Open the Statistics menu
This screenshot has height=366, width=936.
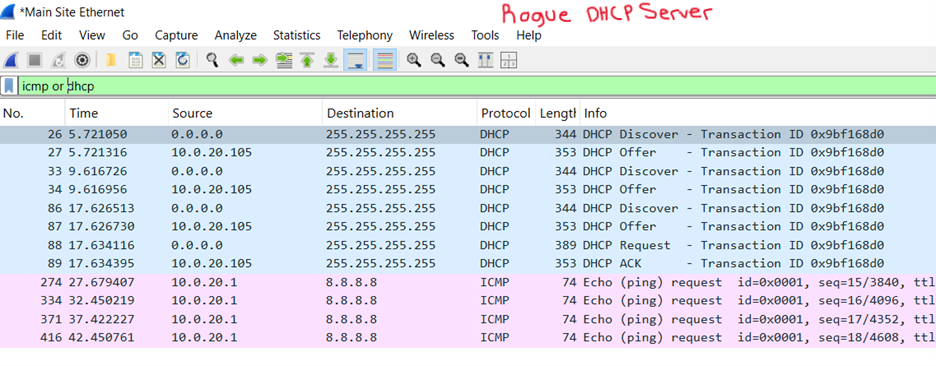[297, 35]
